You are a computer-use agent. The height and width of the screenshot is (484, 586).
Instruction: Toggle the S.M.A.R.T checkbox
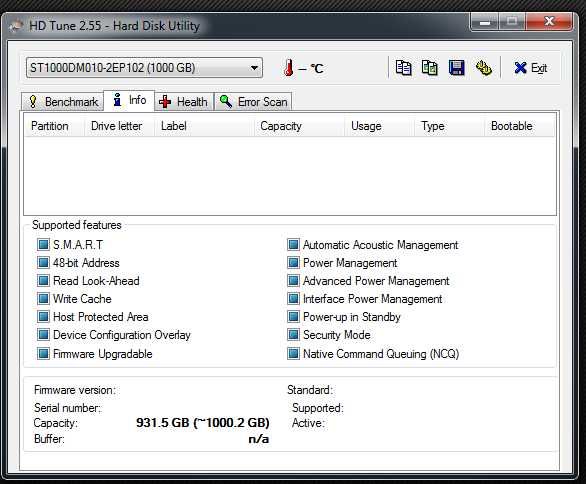click(43, 244)
